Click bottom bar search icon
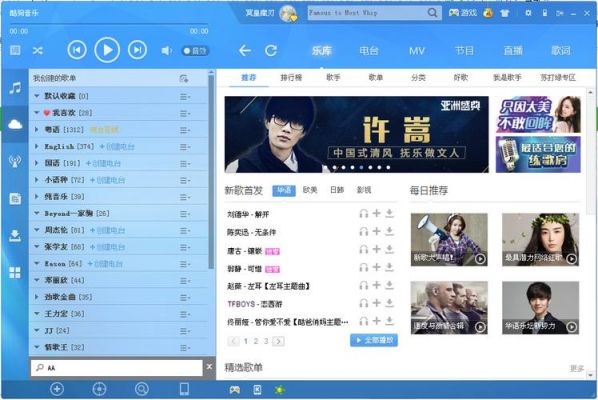 click(141, 389)
